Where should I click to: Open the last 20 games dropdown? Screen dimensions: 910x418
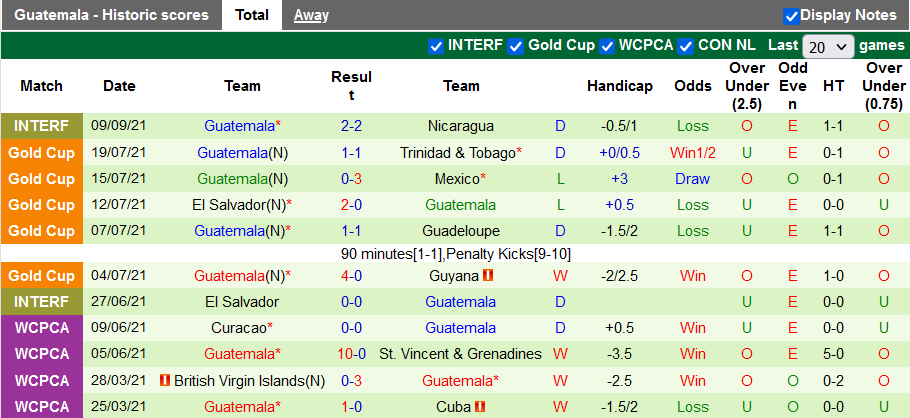tap(828, 47)
